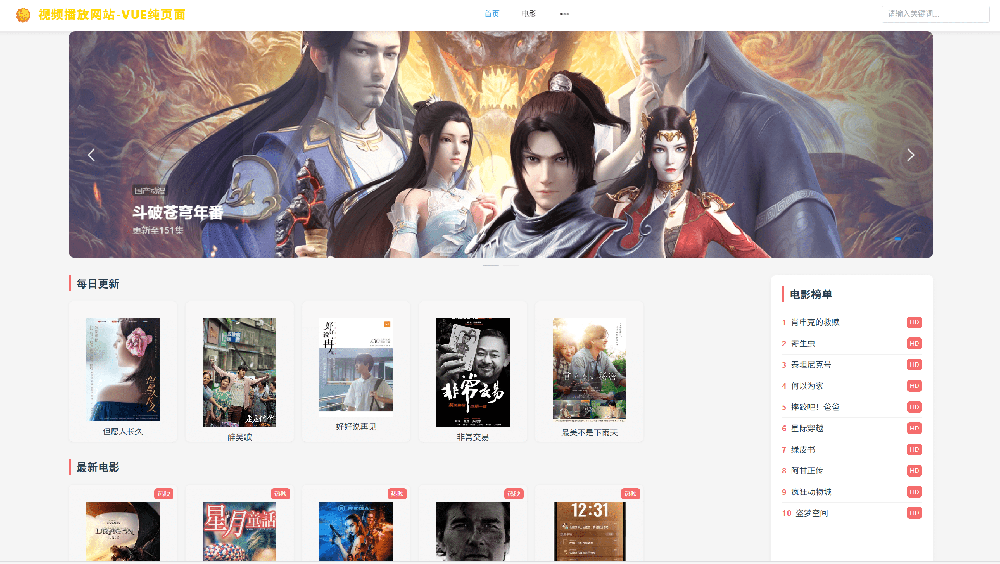This screenshot has width=1000, height=564.
Task: Click the 国产动漫 tag on banner
Action: click(149, 191)
